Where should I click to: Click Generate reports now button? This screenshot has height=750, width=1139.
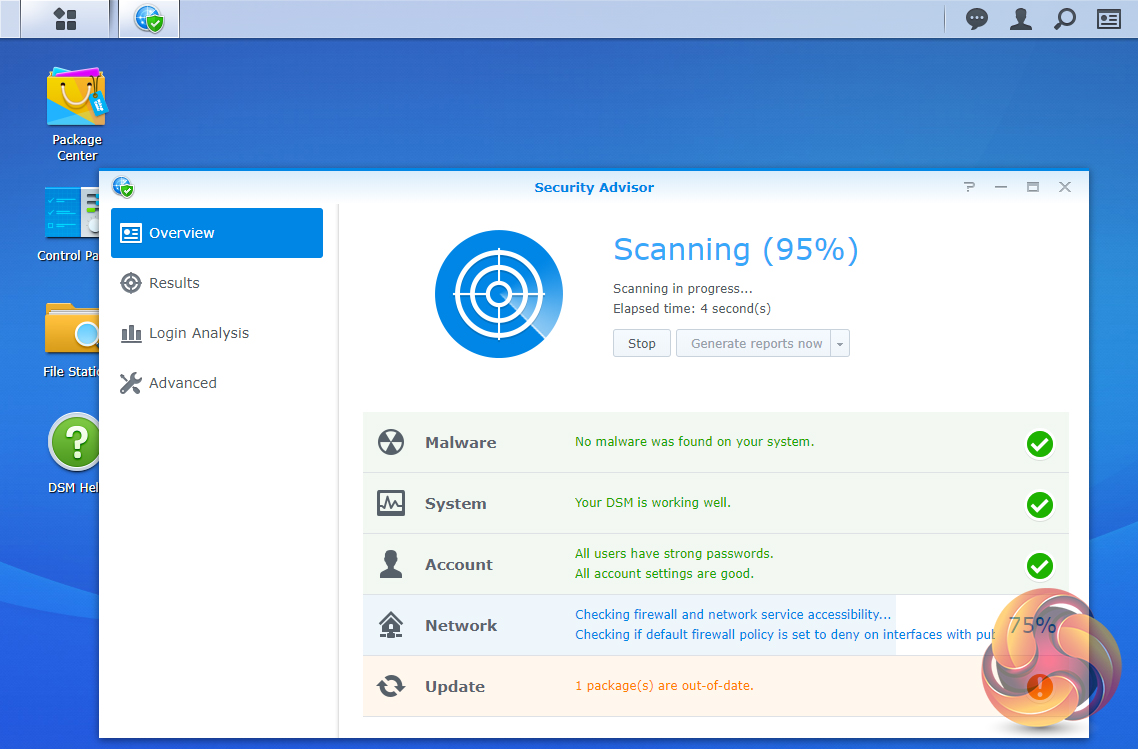755,343
